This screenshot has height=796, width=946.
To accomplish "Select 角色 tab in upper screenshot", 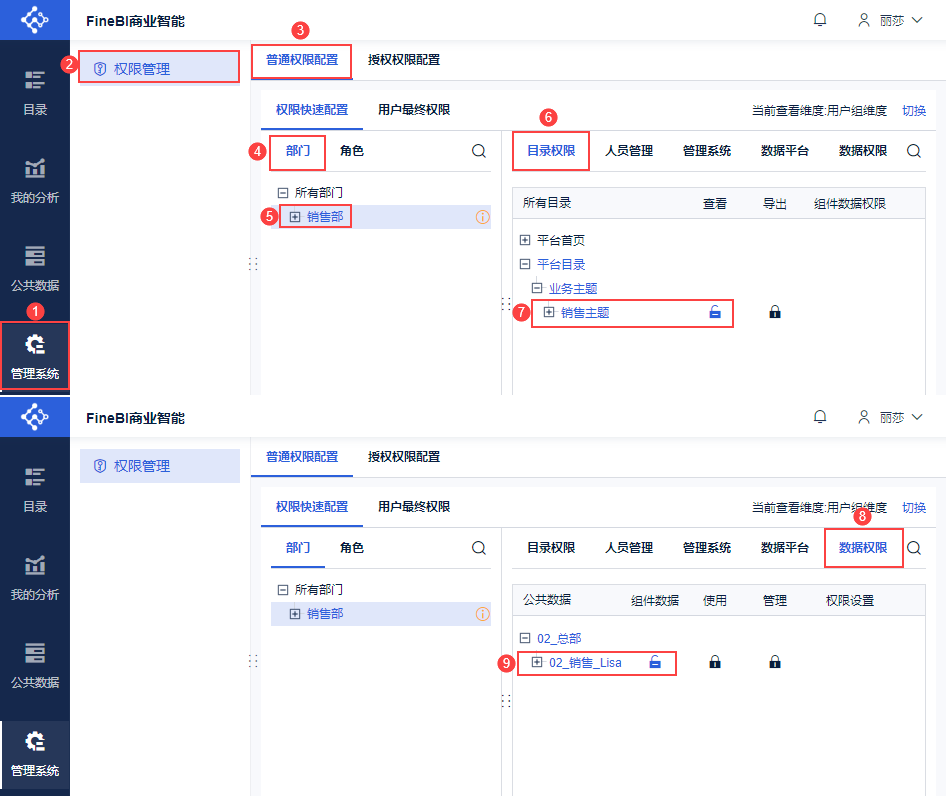I will (x=352, y=150).
